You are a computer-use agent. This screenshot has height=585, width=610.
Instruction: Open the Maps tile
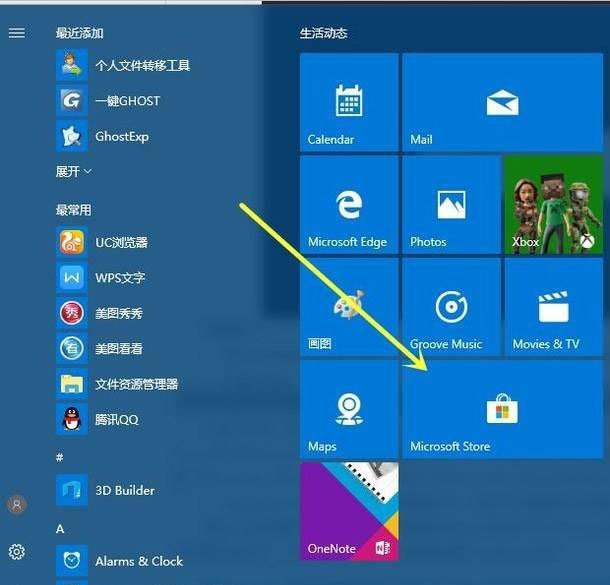pyautogui.click(x=349, y=409)
